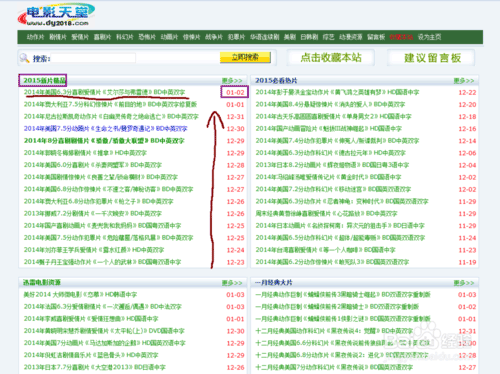Click 更多>> in 2015新片精品 section

click(232, 81)
